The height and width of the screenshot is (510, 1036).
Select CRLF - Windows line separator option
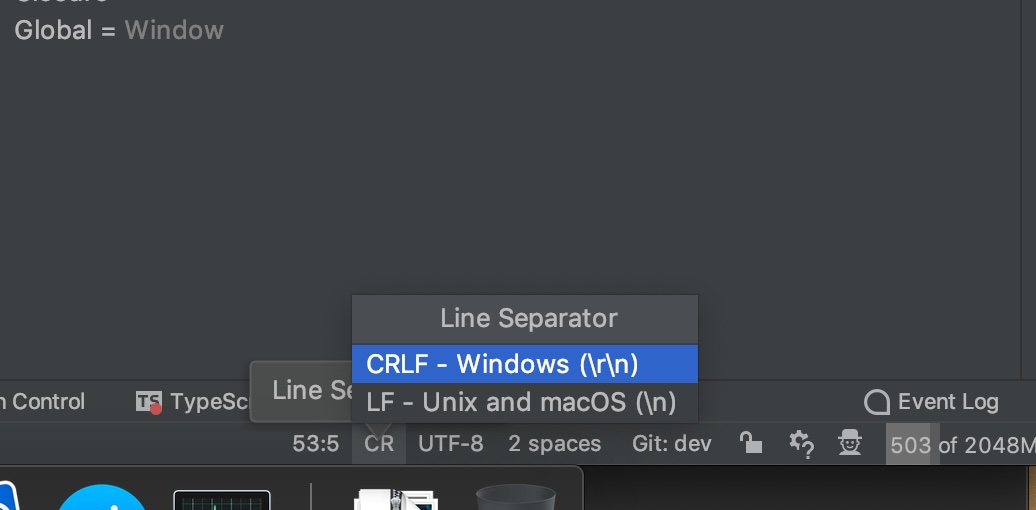(503, 364)
